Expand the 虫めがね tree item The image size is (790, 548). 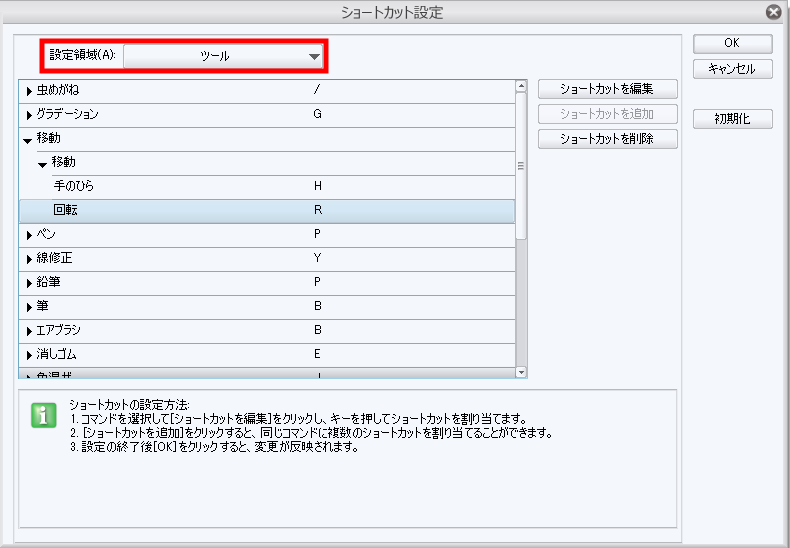(x=29, y=92)
